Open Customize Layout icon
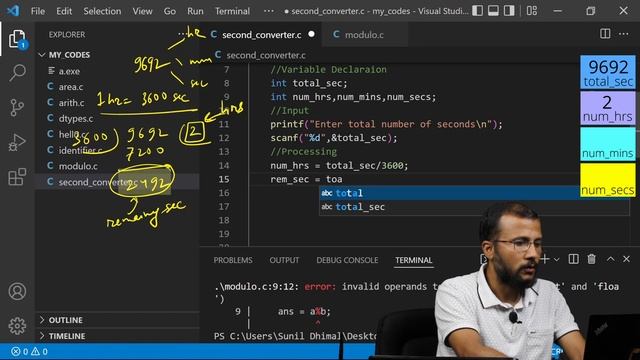 pyautogui.click(x=531, y=11)
